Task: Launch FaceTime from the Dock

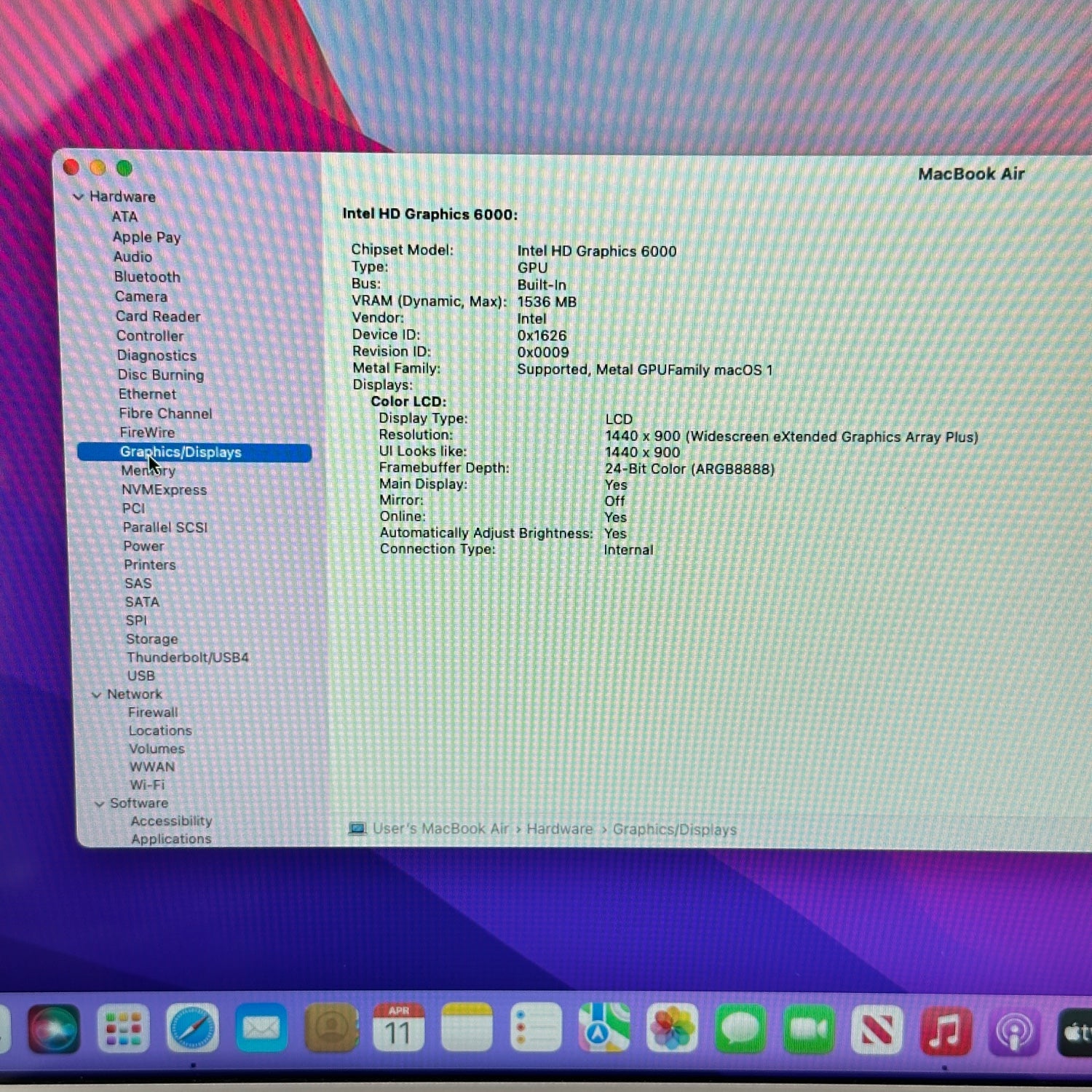Action: (809, 1029)
